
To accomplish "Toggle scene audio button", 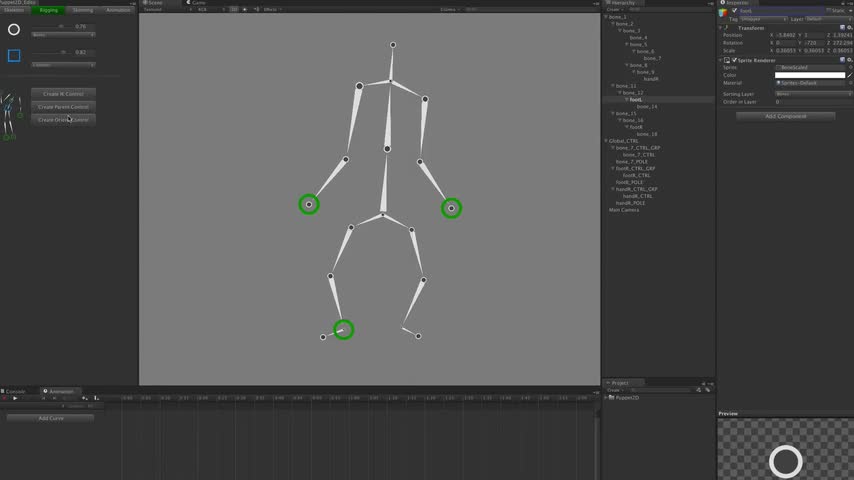I will [257, 10].
